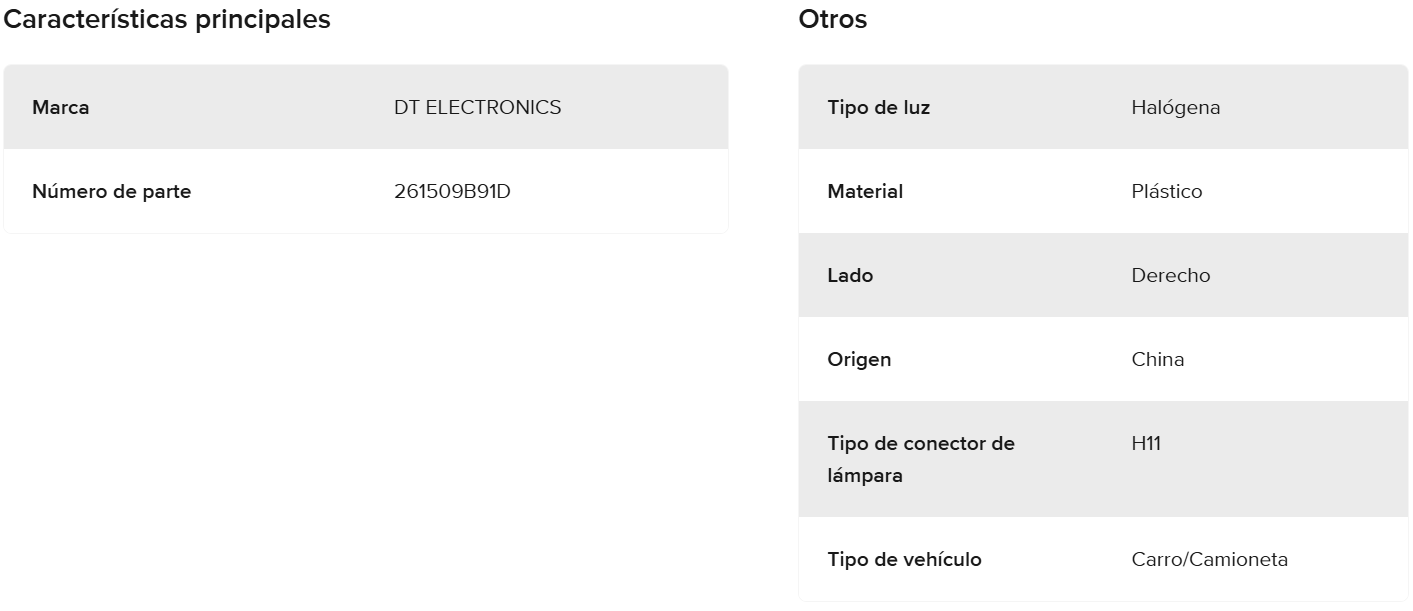The height and width of the screenshot is (611, 1413).
Task: Select the 'Lado' label
Action: pyautogui.click(x=850, y=275)
